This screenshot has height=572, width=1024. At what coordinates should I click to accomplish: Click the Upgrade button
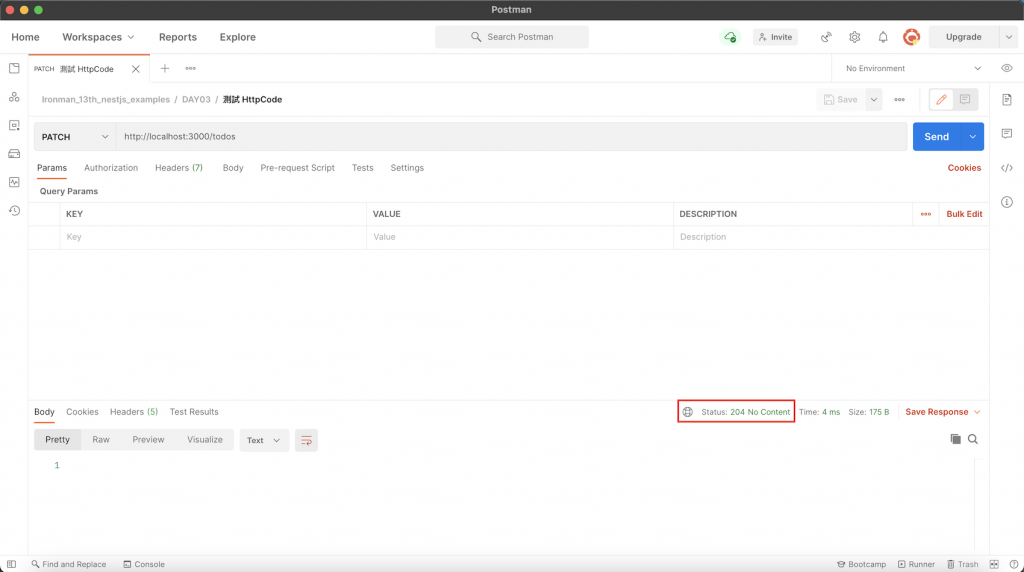click(964, 37)
